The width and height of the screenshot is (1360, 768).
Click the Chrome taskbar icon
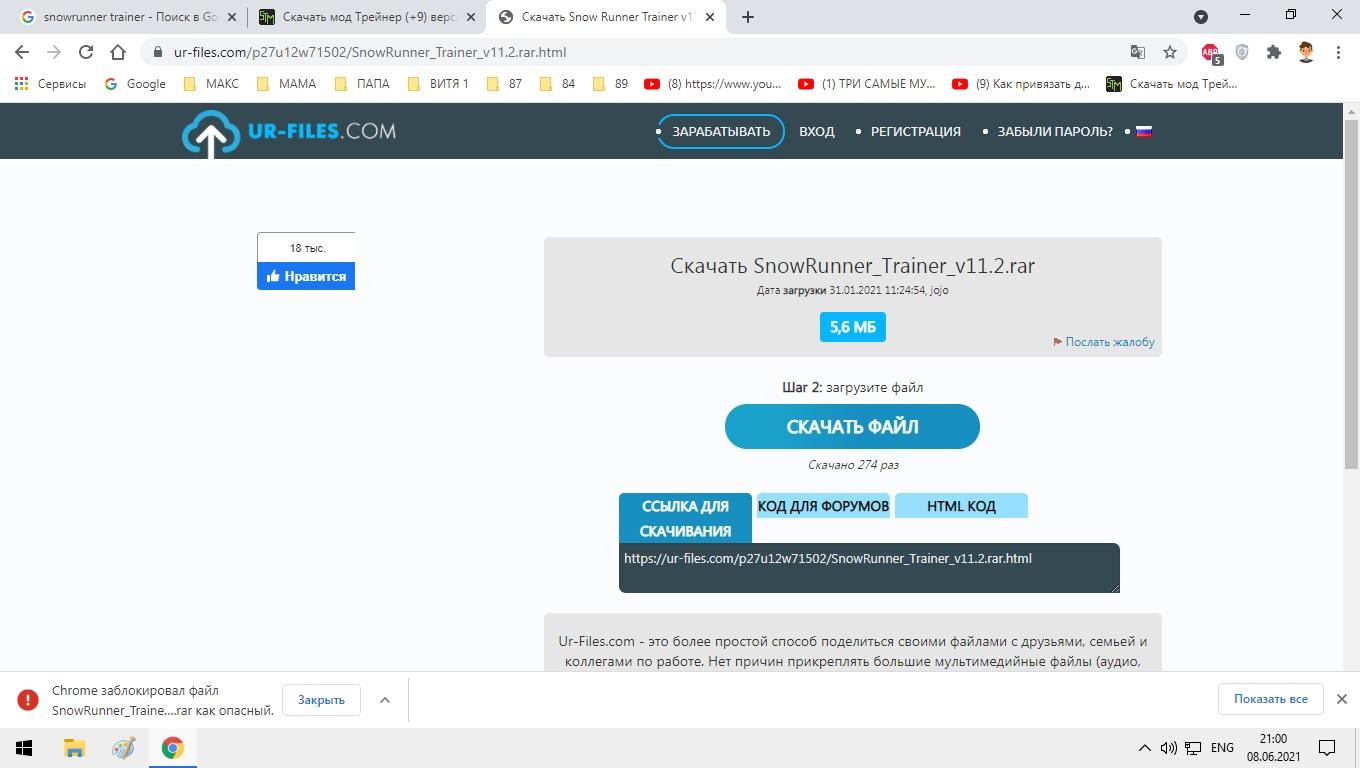click(x=173, y=747)
